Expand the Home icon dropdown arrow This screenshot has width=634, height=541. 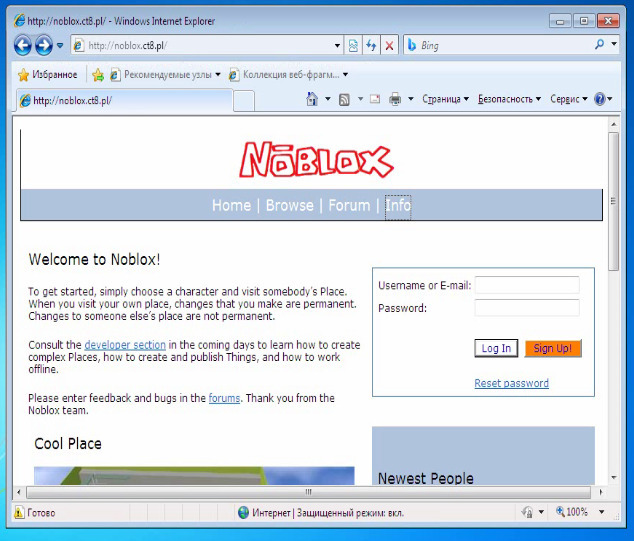(x=328, y=99)
